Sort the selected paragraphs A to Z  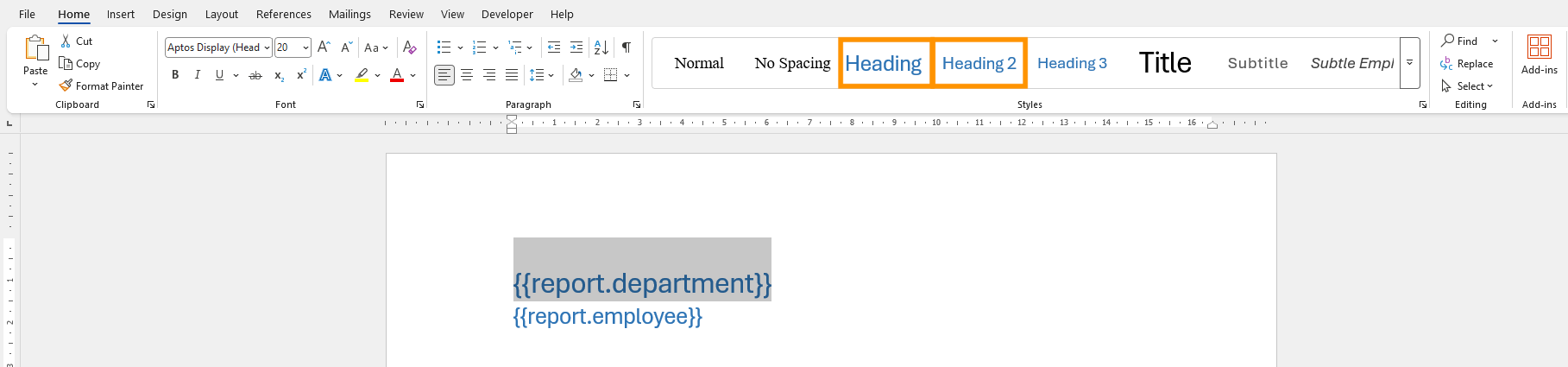(x=601, y=47)
